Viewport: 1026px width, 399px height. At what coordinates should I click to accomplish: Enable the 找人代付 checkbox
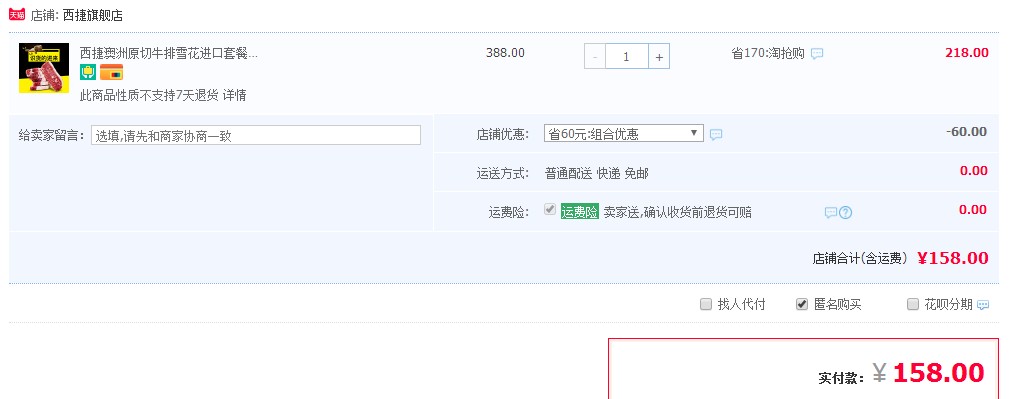pos(705,304)
